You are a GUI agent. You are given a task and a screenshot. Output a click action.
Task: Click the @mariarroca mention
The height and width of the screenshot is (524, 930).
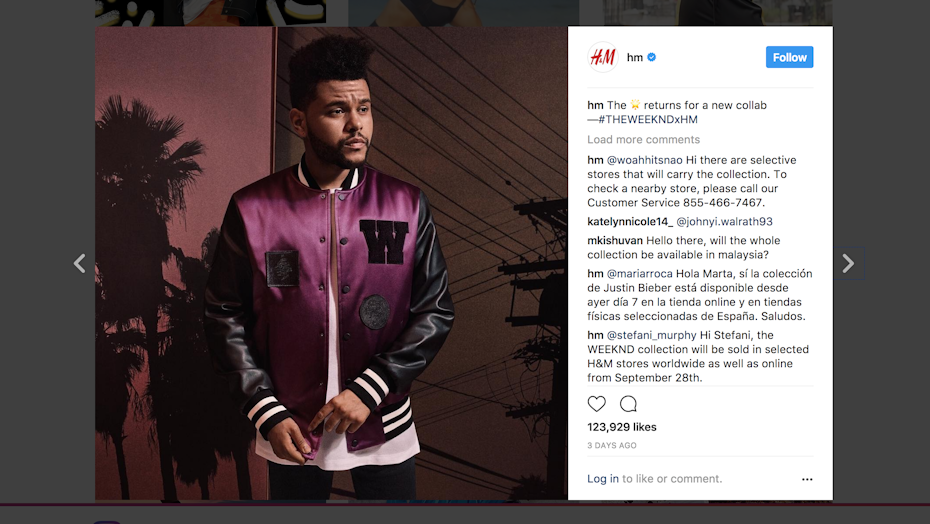[x=639, y=274]
